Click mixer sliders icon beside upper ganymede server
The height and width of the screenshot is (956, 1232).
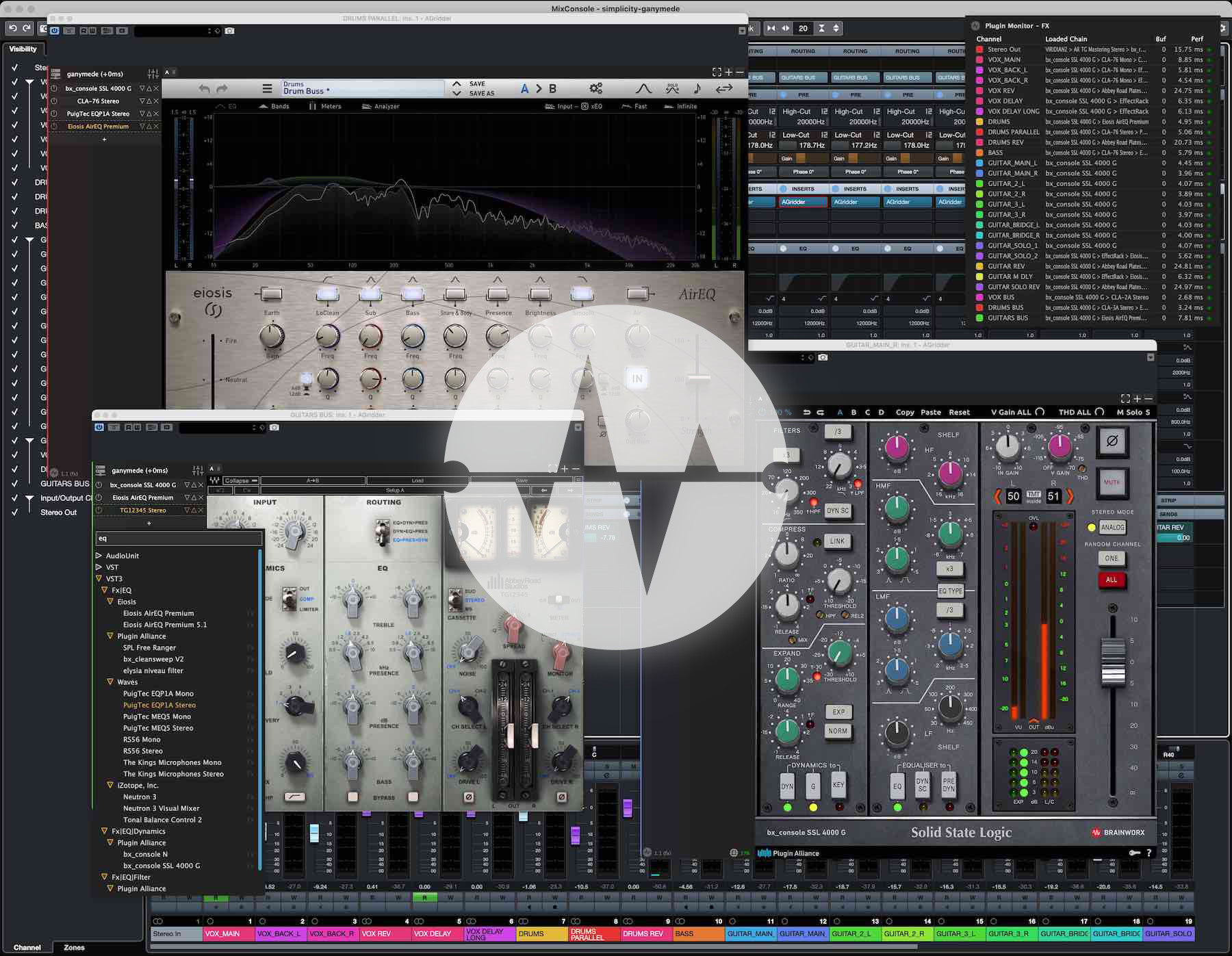[x=153, y=74]
